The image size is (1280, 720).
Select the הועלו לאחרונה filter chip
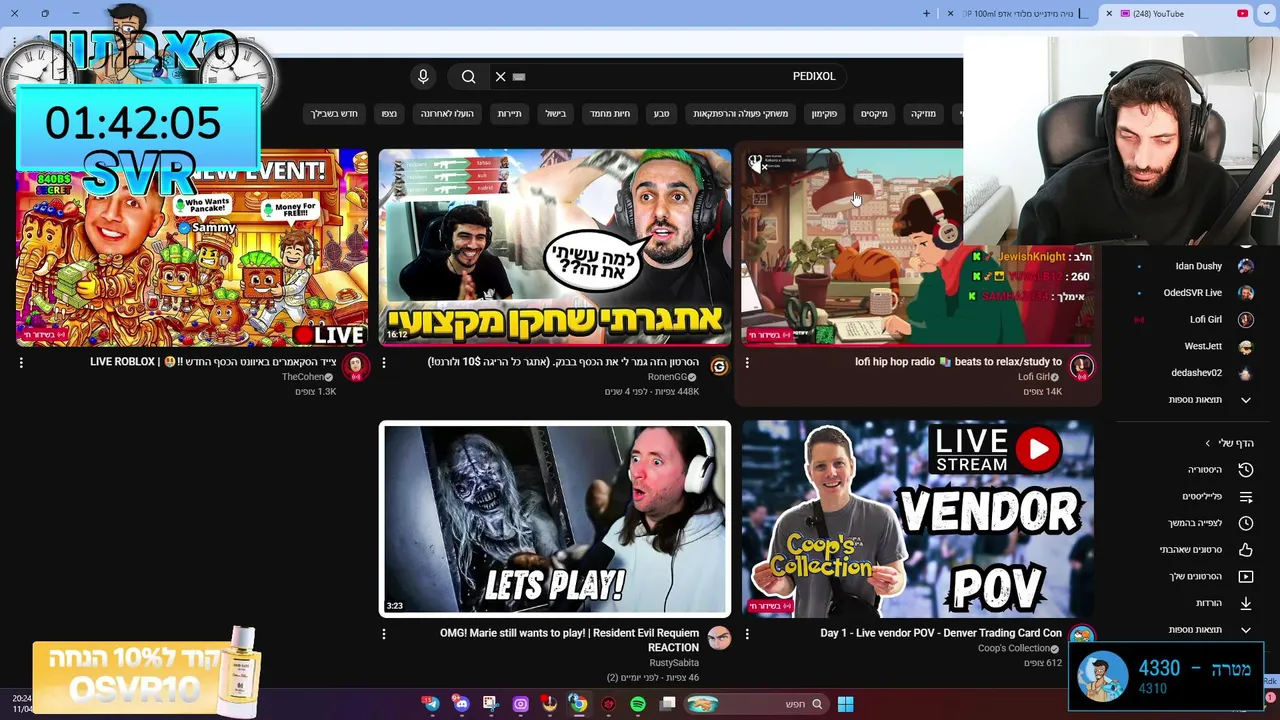pos(447,114)
